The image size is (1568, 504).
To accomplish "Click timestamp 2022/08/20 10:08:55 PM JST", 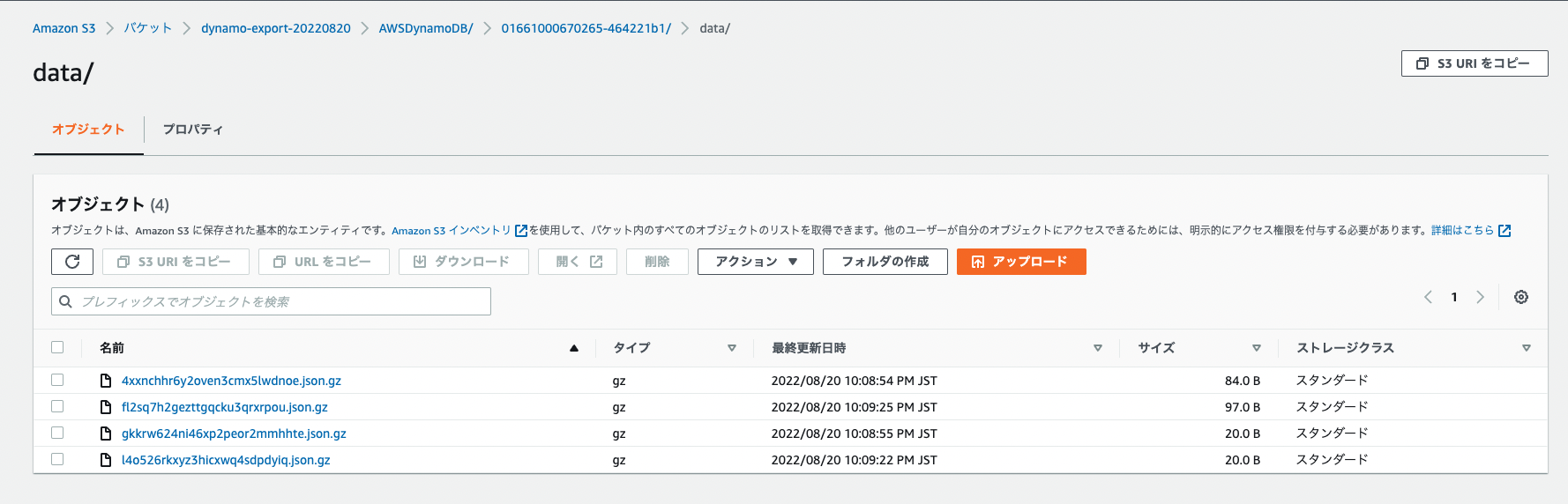I will point(854,434).
